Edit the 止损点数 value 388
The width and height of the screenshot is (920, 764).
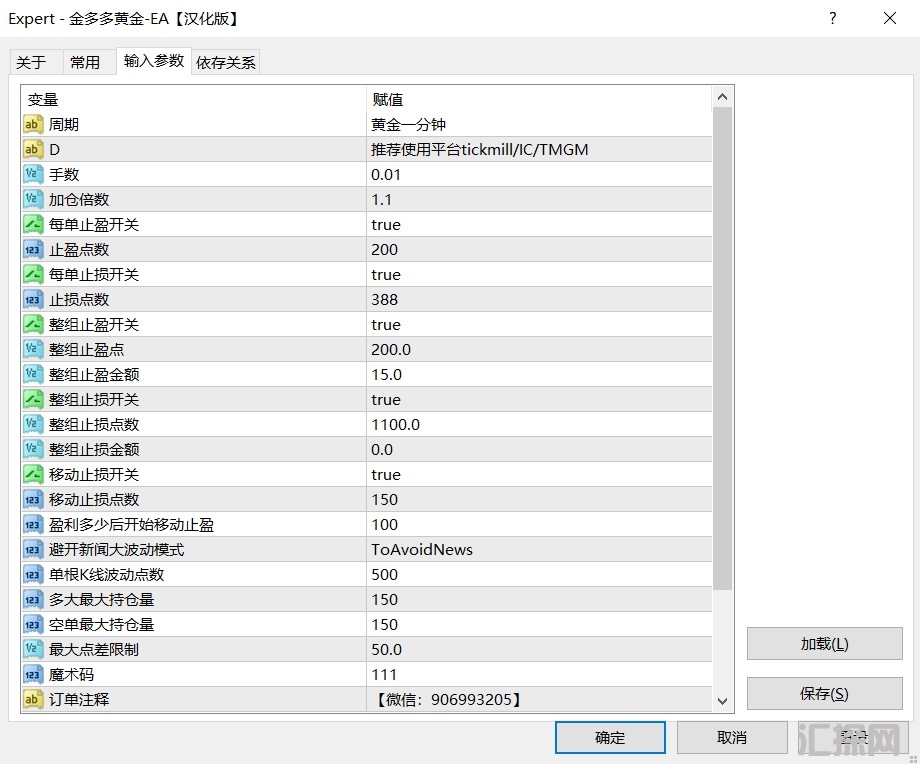point(538,300)
